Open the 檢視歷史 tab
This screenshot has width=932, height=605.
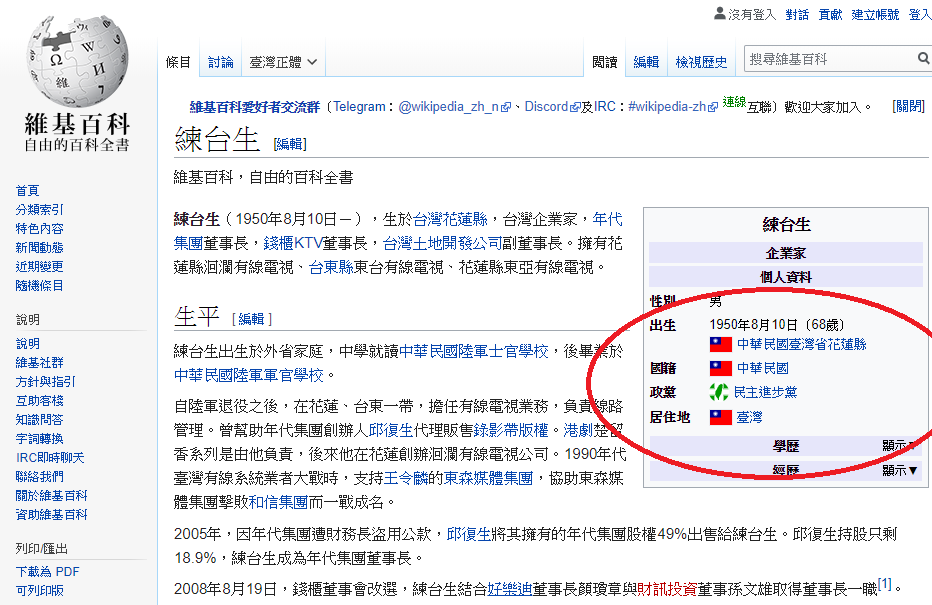701,62
